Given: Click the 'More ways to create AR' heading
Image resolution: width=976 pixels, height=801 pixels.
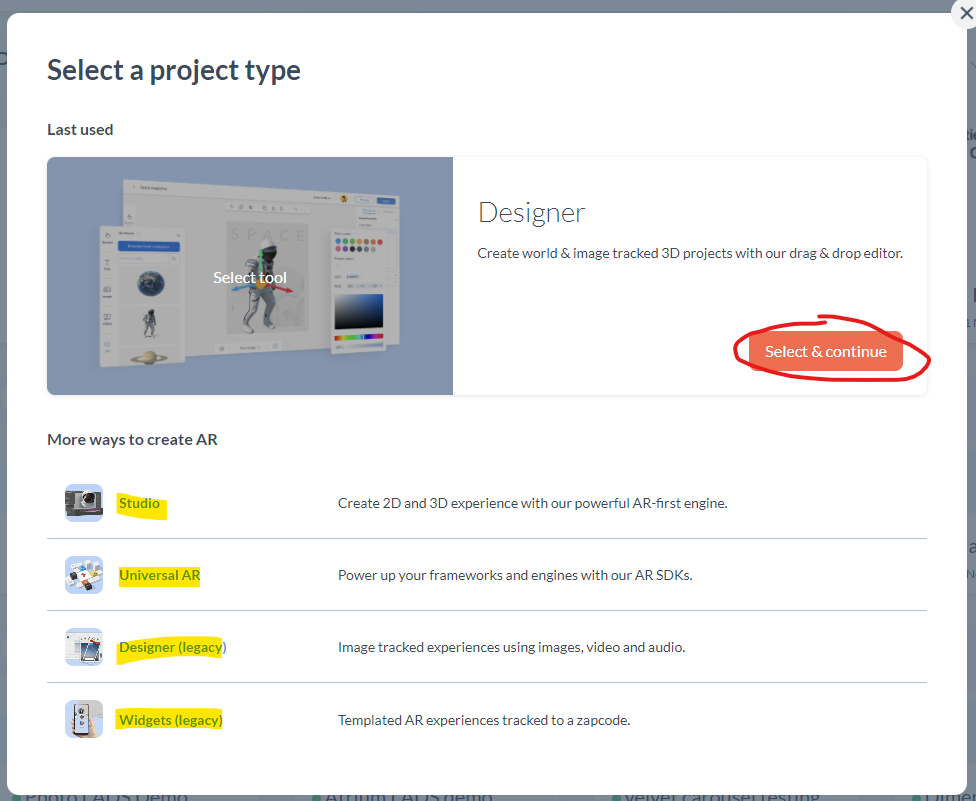Looking at the screenshot, I should tap(132, 439).
